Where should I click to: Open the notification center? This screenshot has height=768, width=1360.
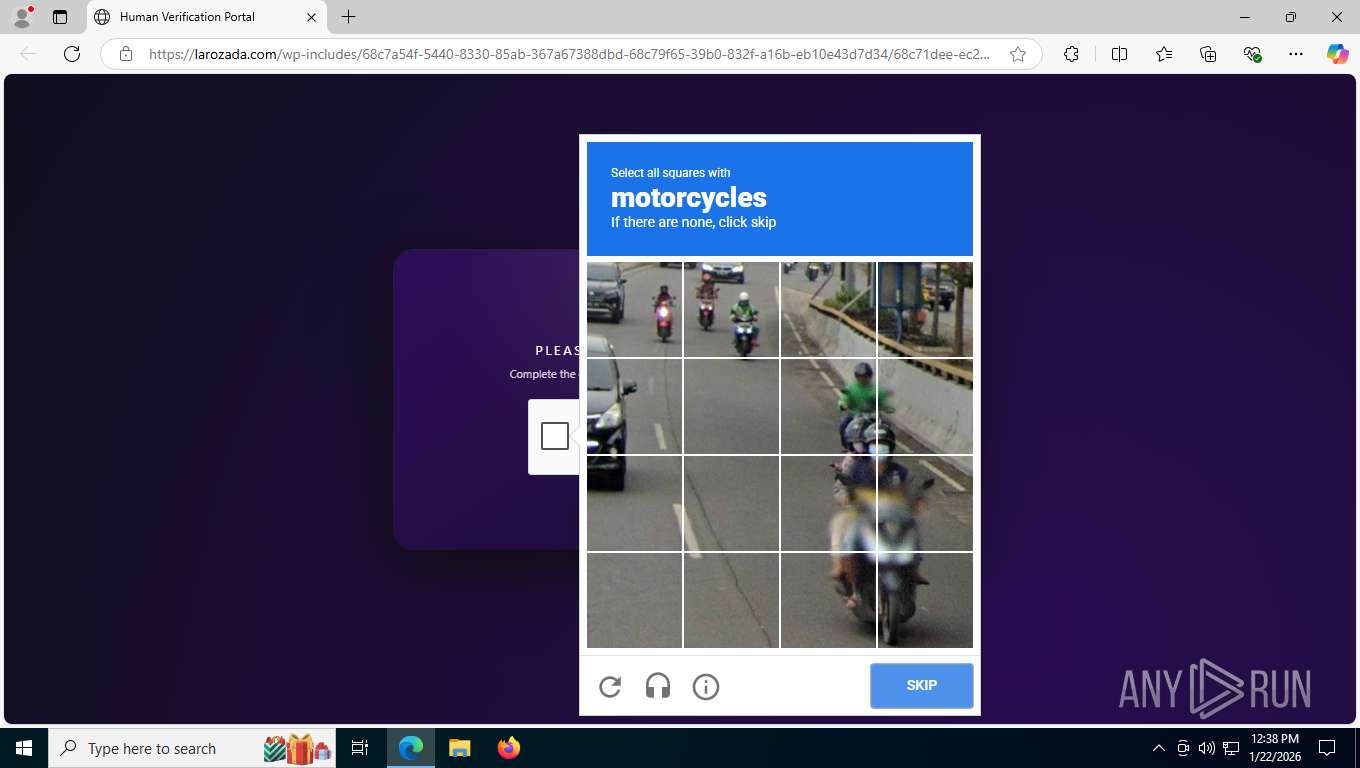[1327, 748]
